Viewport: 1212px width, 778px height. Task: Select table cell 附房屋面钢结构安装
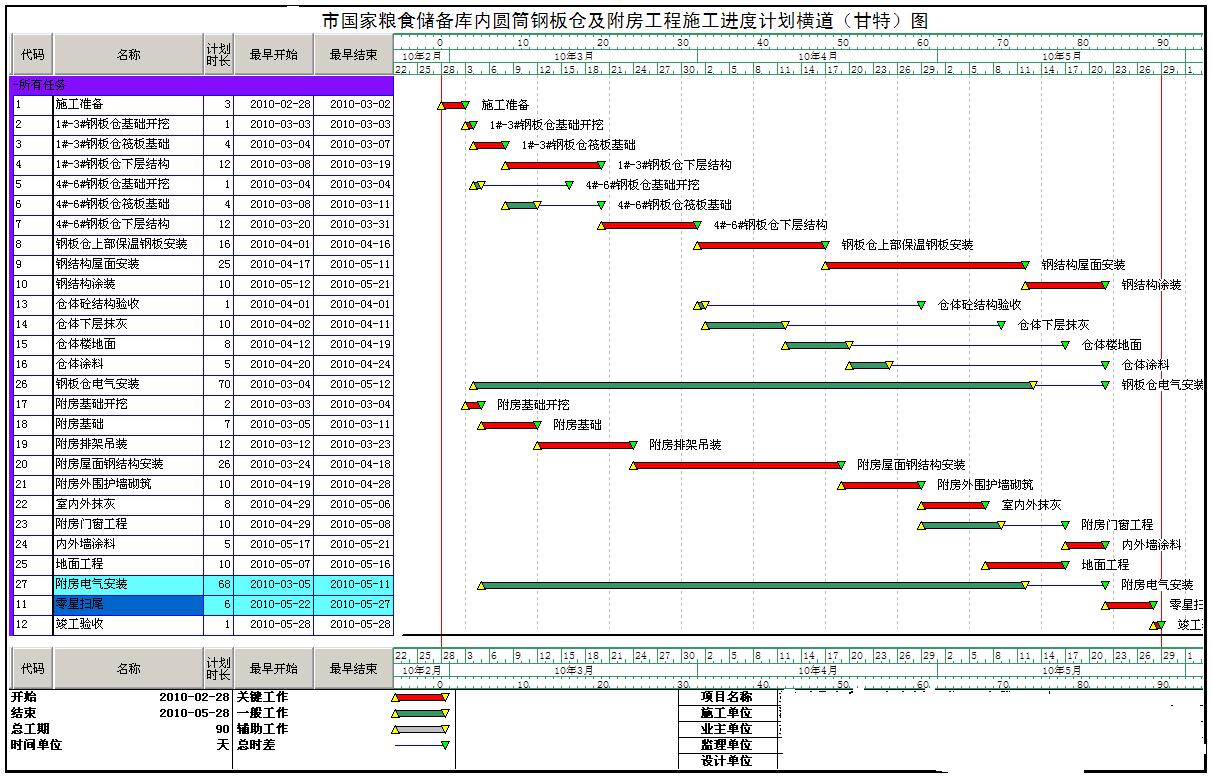pos(128,464)
